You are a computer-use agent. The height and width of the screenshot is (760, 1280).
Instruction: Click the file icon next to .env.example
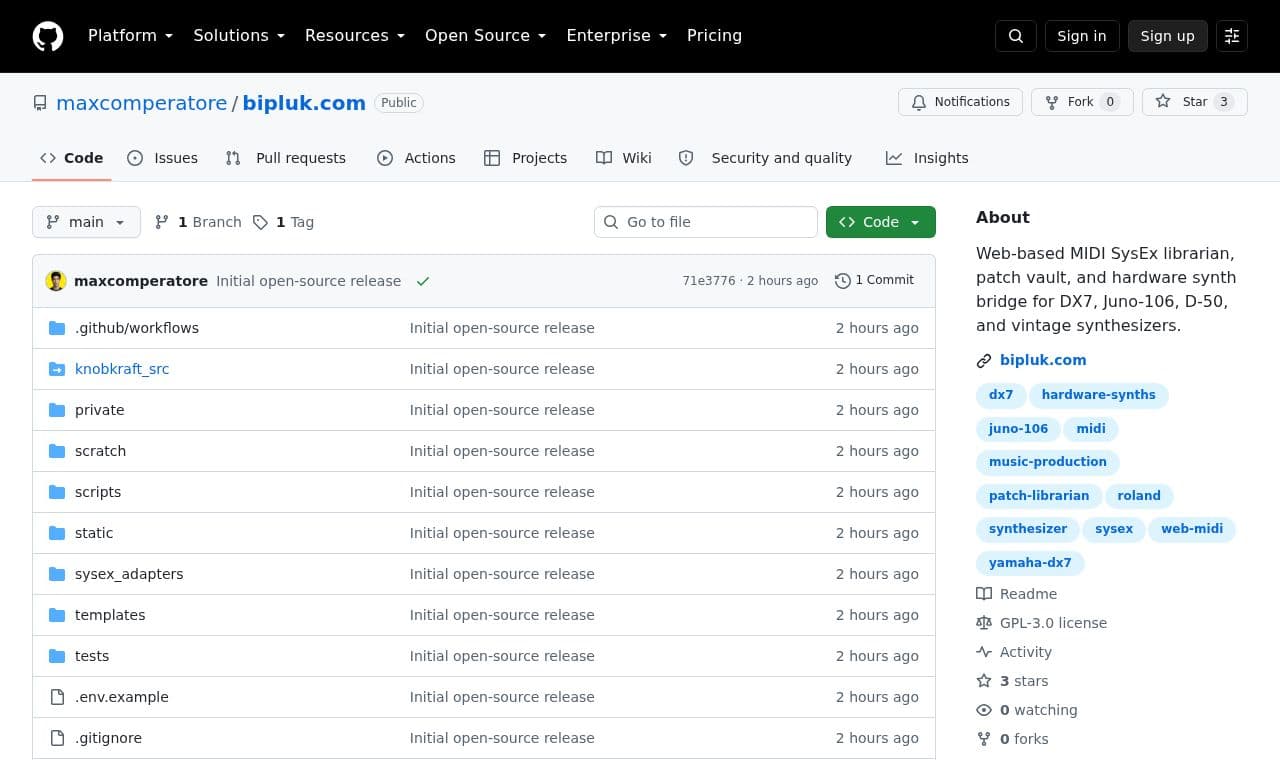click(57, 697)
